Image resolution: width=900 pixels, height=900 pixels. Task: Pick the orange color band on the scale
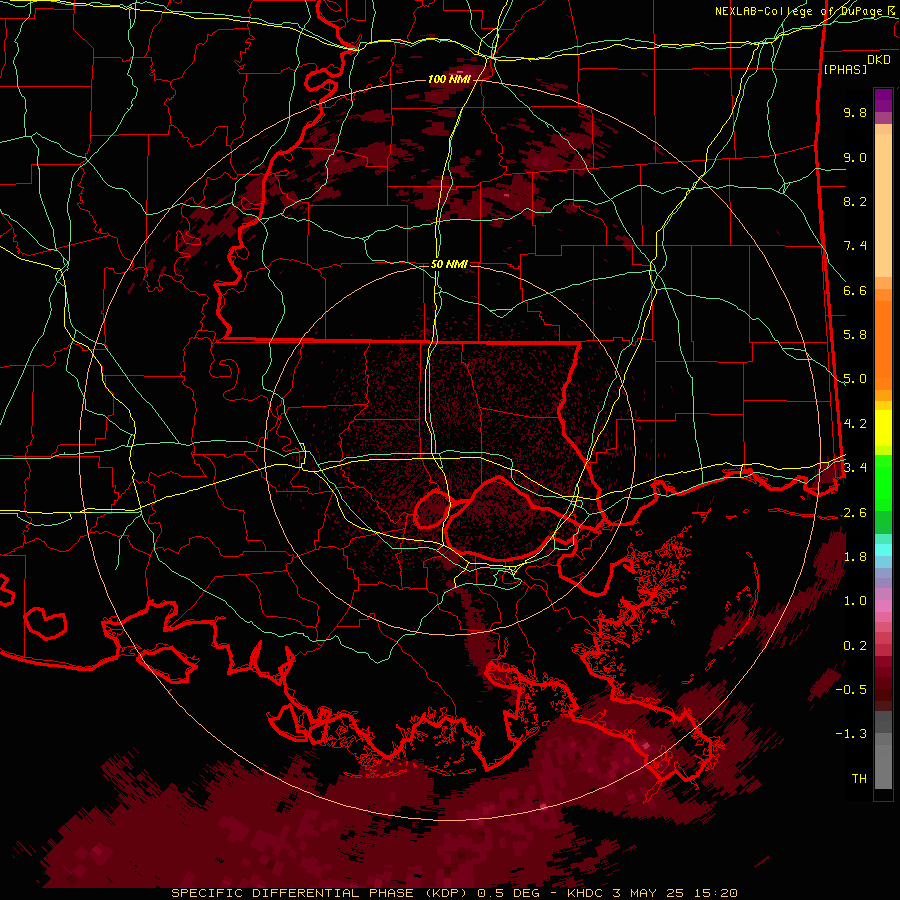click(x=883, y=344)
